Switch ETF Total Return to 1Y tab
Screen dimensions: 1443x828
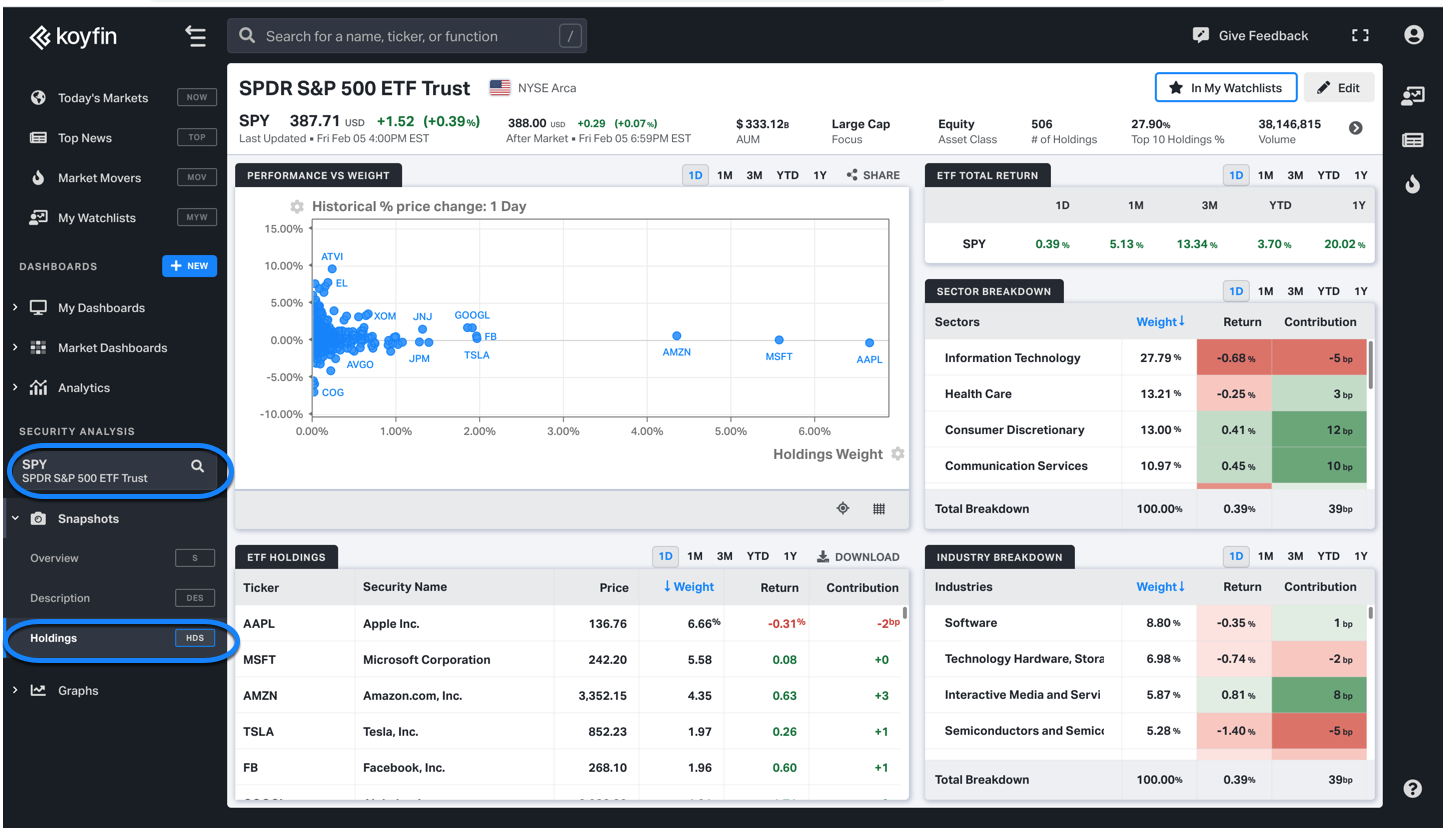point(1360,175)
